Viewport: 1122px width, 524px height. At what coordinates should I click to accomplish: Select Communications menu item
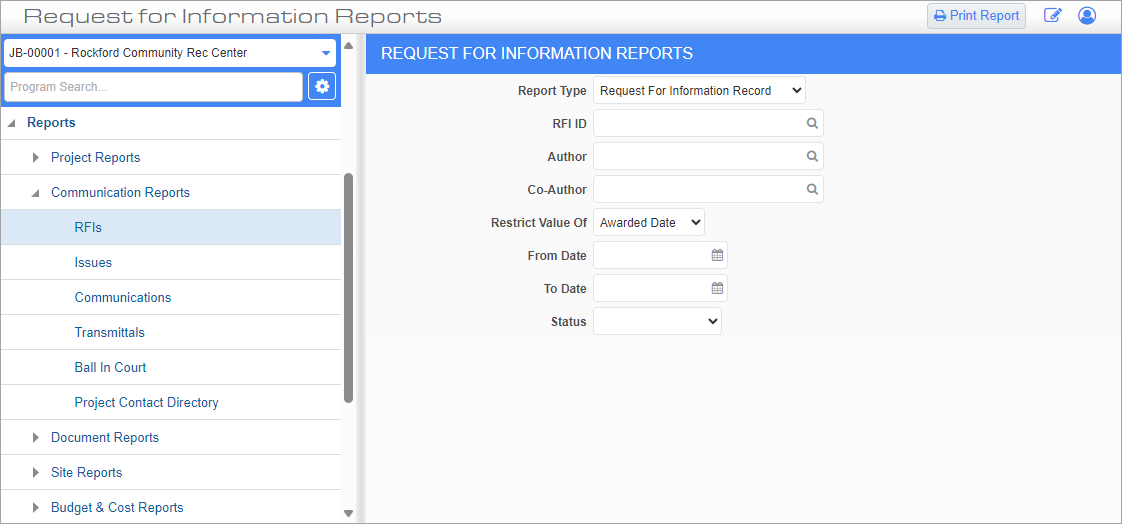[170, 297]
